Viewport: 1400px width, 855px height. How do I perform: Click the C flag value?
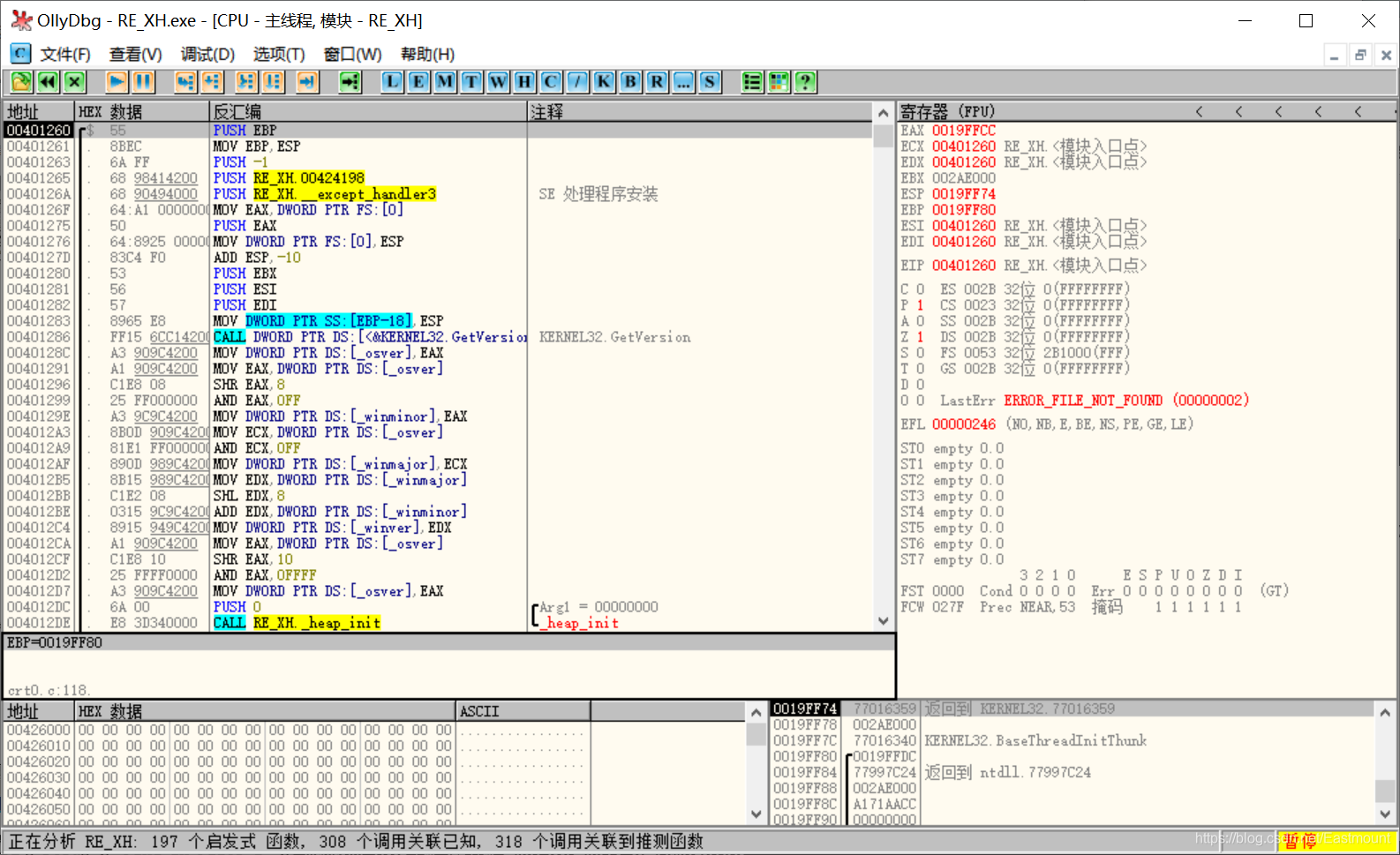tap(920, 289)
